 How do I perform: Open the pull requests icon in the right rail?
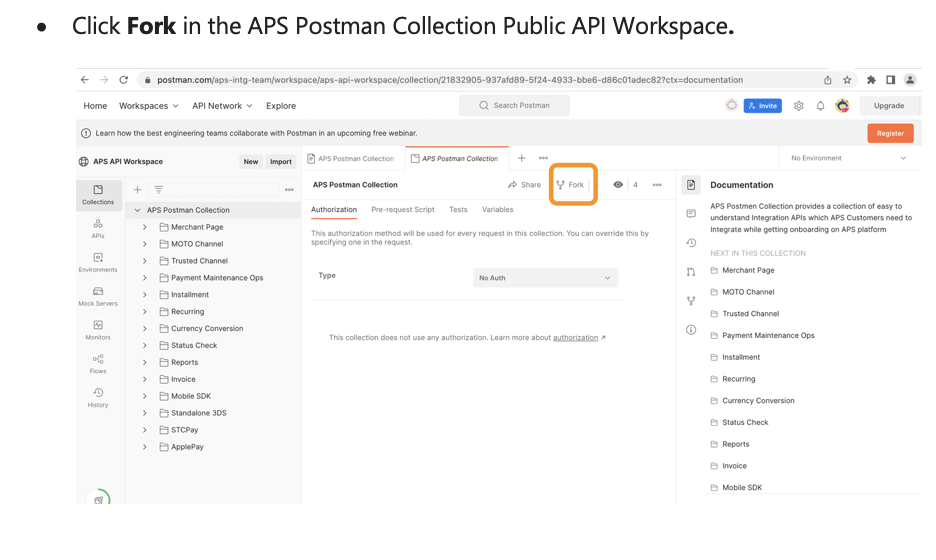click(691, 272)
